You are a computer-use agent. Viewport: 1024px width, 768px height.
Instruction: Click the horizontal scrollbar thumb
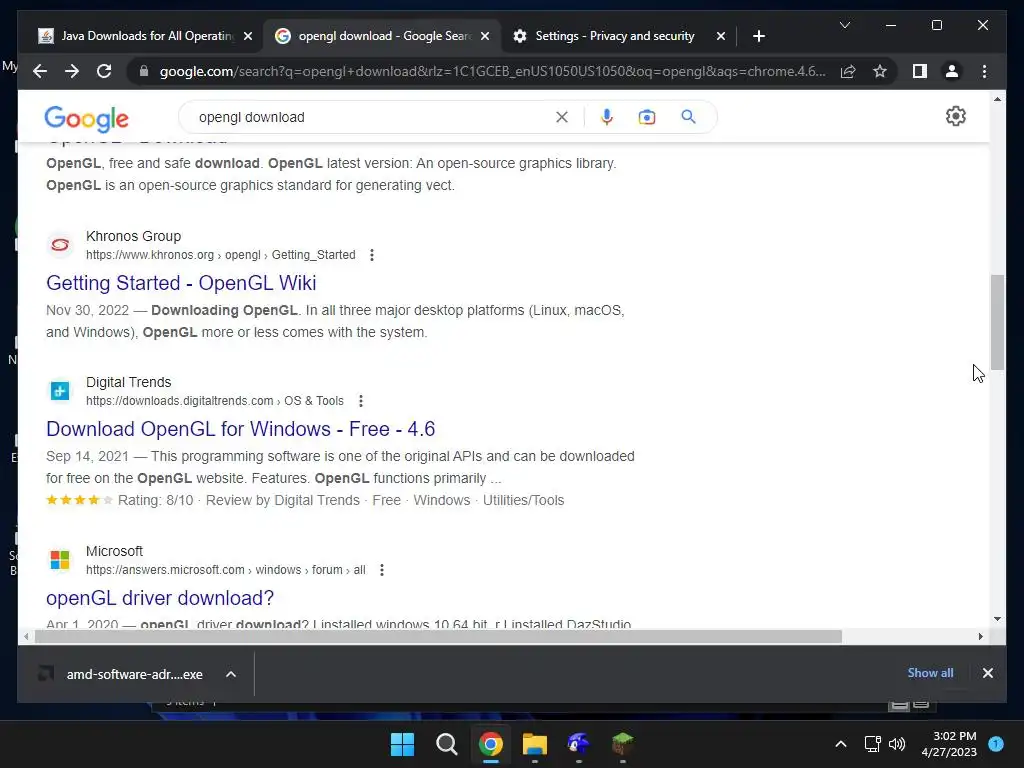click(438, 636)
